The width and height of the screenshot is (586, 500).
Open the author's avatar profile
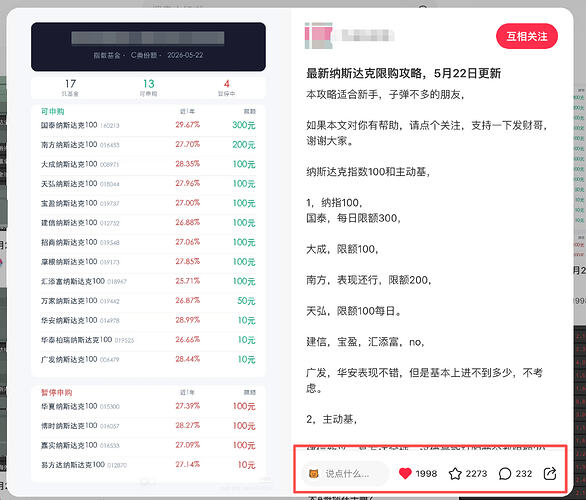[x=318, y=36]
